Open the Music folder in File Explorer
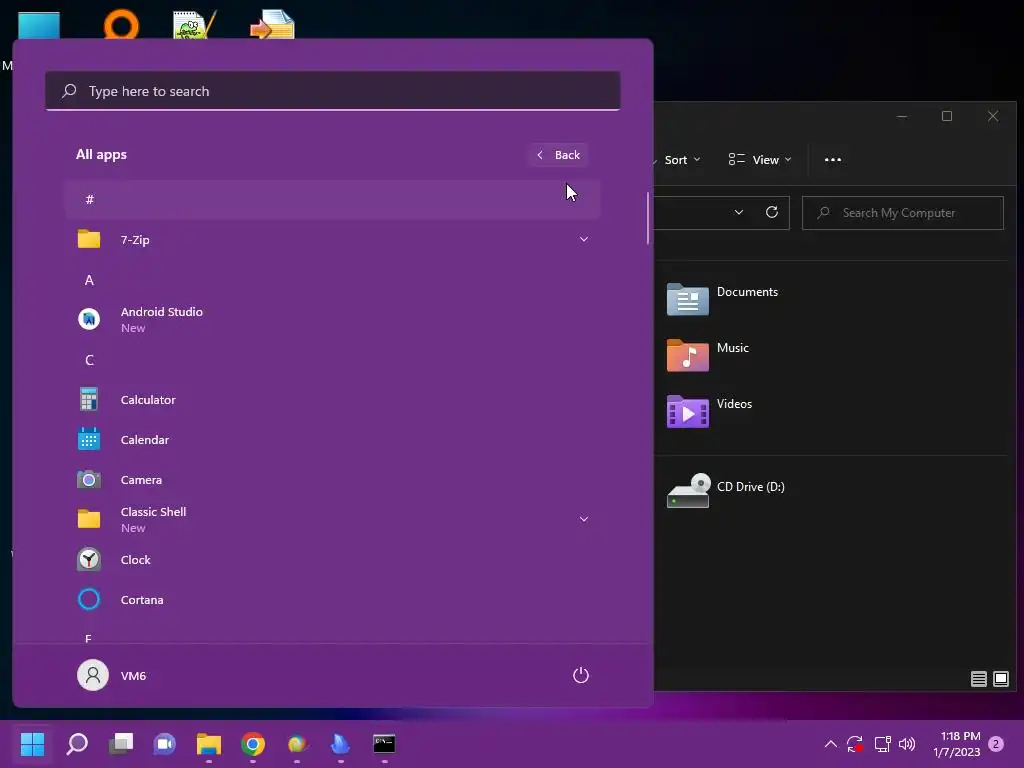Image resolution: width=1024 pixels, height=768 pixels. click(708, 356)
